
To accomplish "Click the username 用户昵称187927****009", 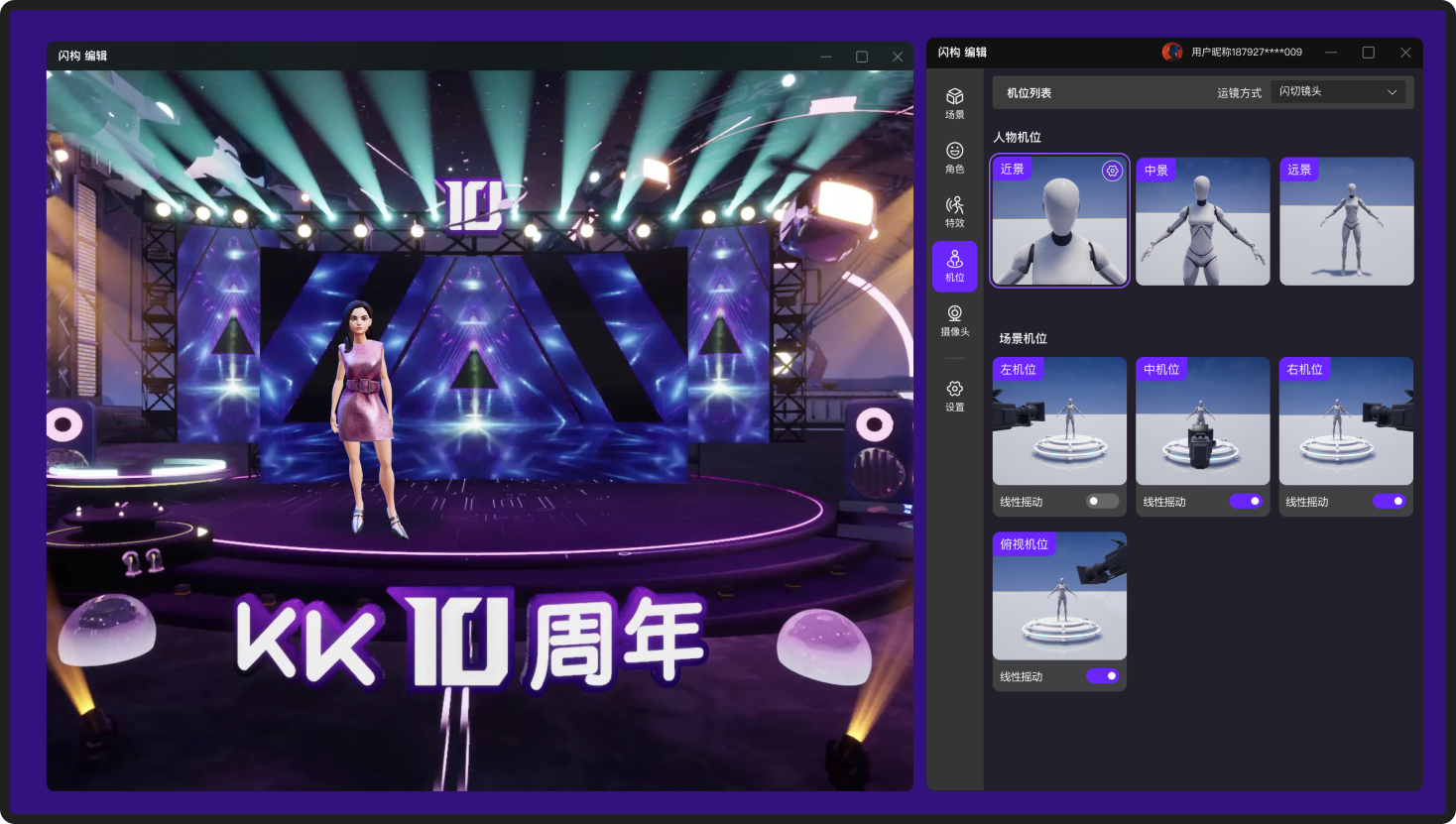I will pos(1247,52).
